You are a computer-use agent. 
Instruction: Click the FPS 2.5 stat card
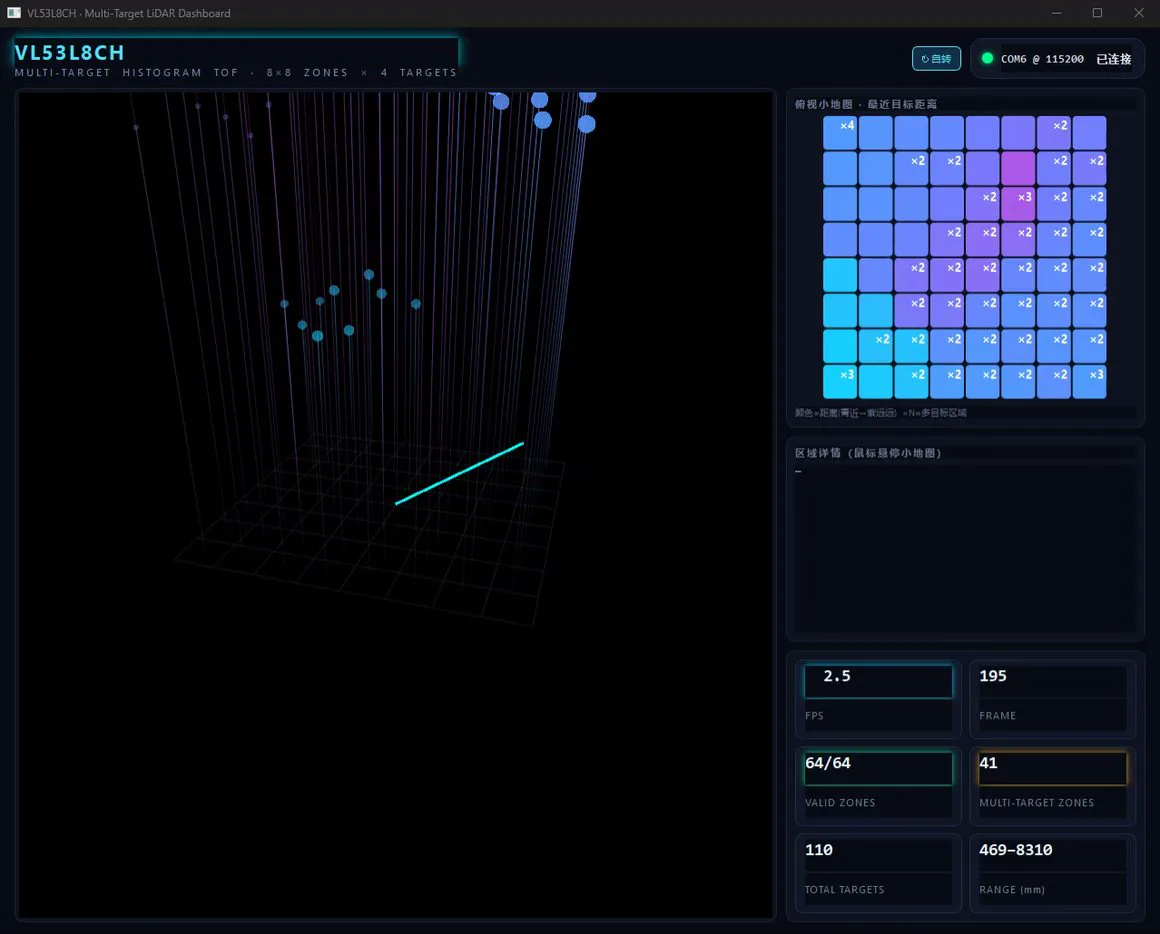(878, 699)
